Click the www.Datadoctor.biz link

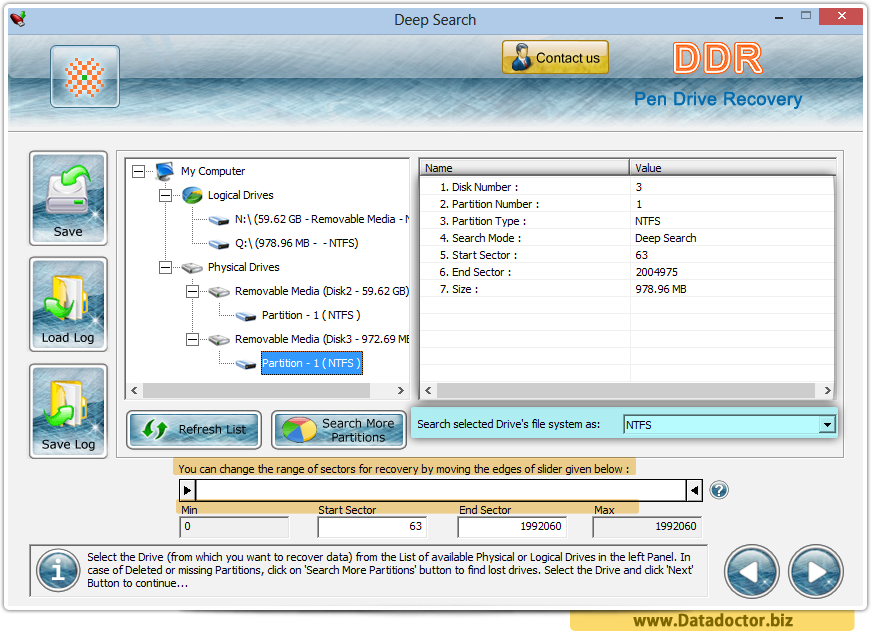713,620
